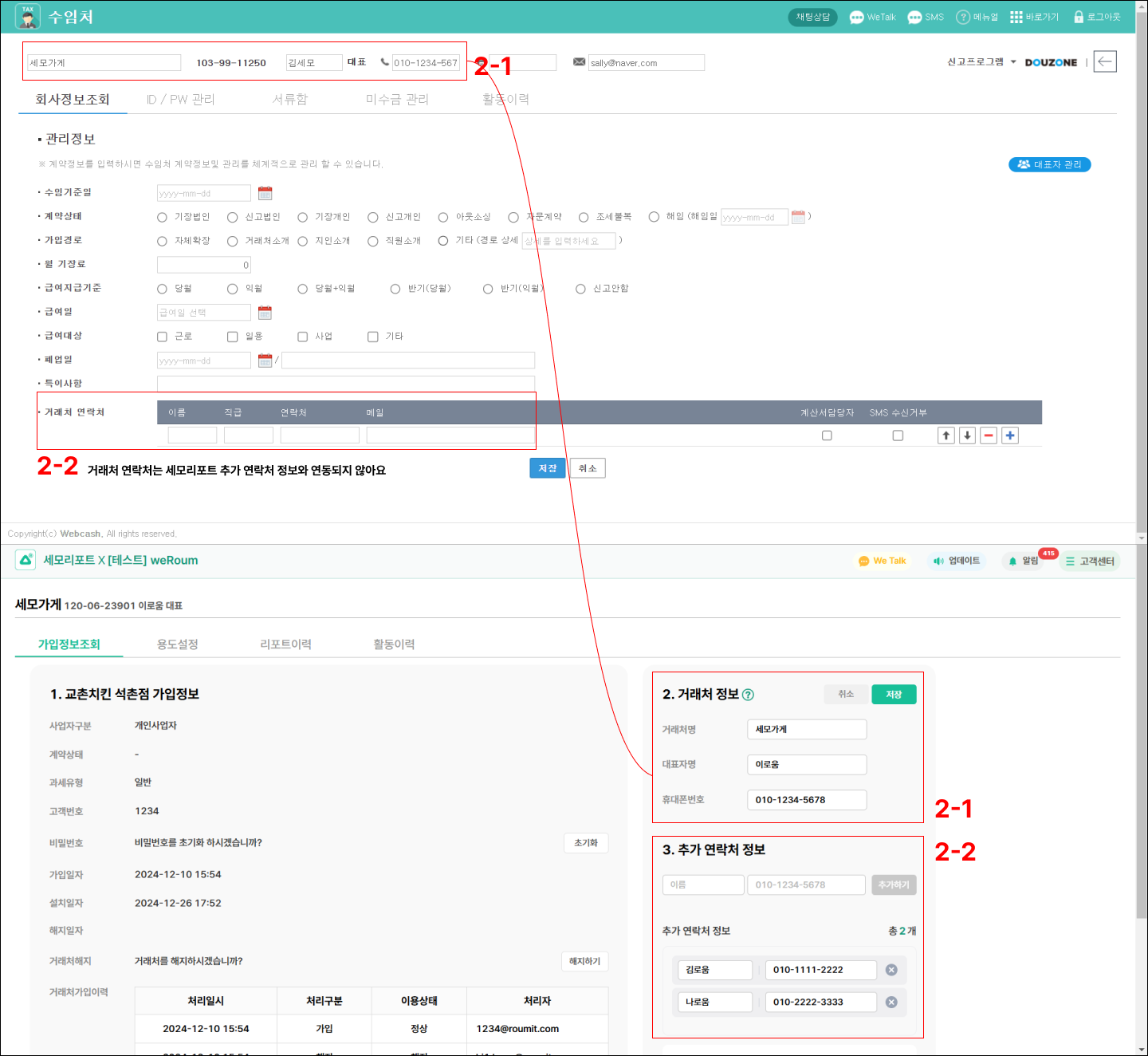Open the 고객센터 menu
This screenshot has width=1148, height=1056.
click(x=1089, y=561)
